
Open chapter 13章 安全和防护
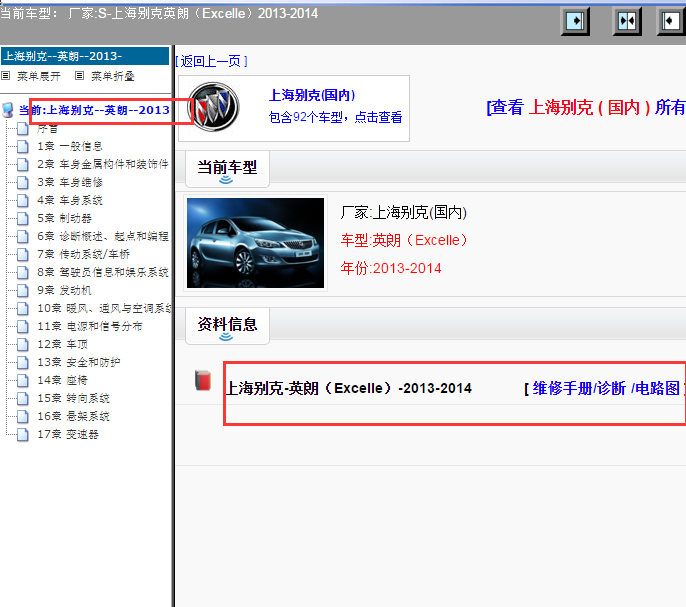(x=79, y=362)
